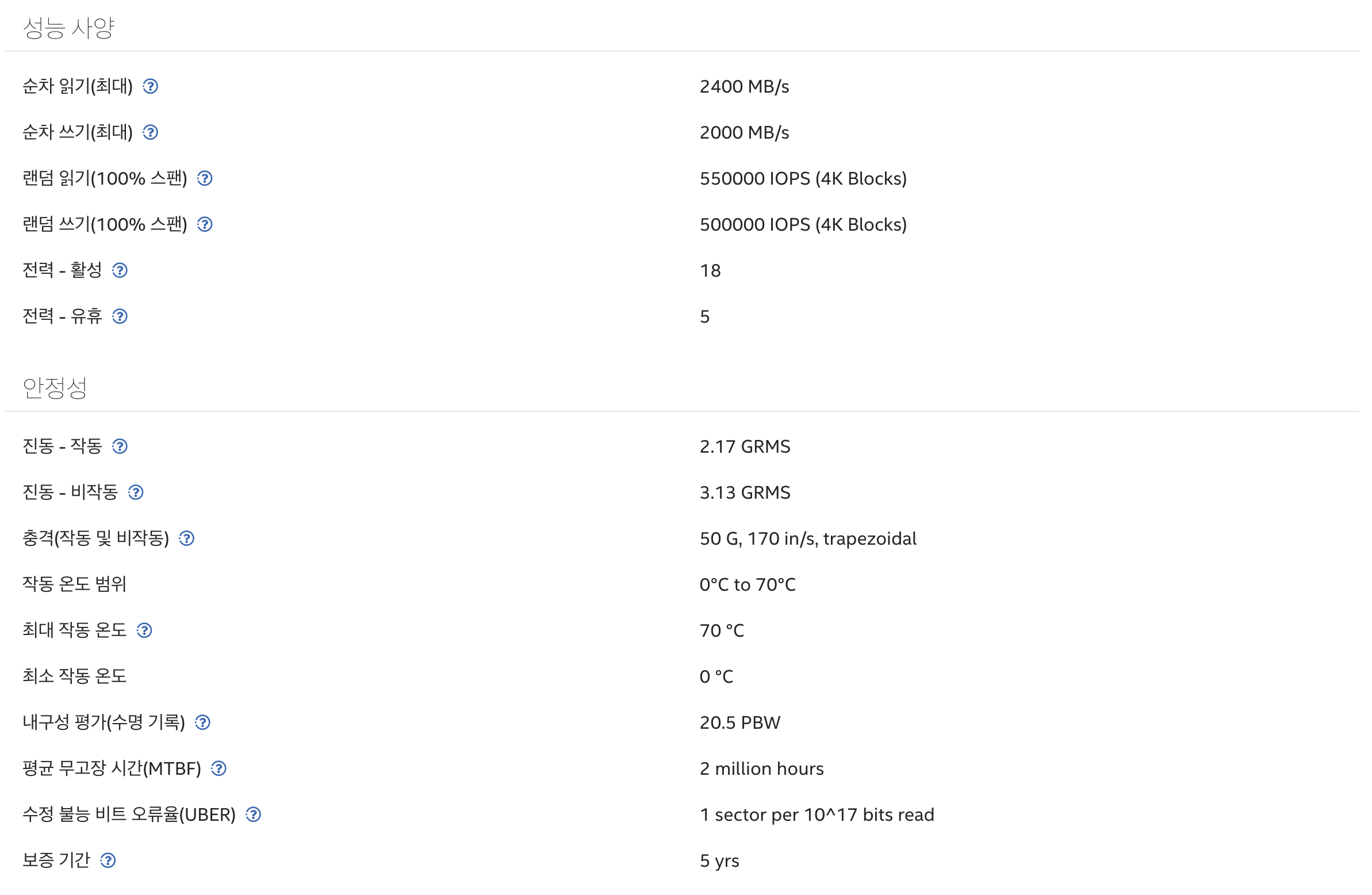Click question mark next to 내구성 평가(수명 기록)

[202, 722]
